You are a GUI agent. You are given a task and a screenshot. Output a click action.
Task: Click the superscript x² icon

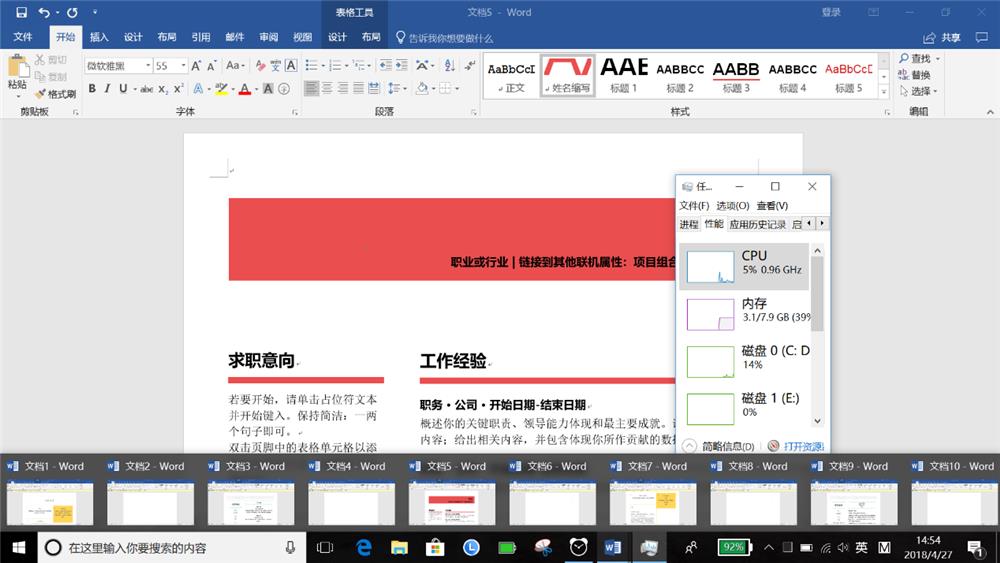tap(178, 89)
